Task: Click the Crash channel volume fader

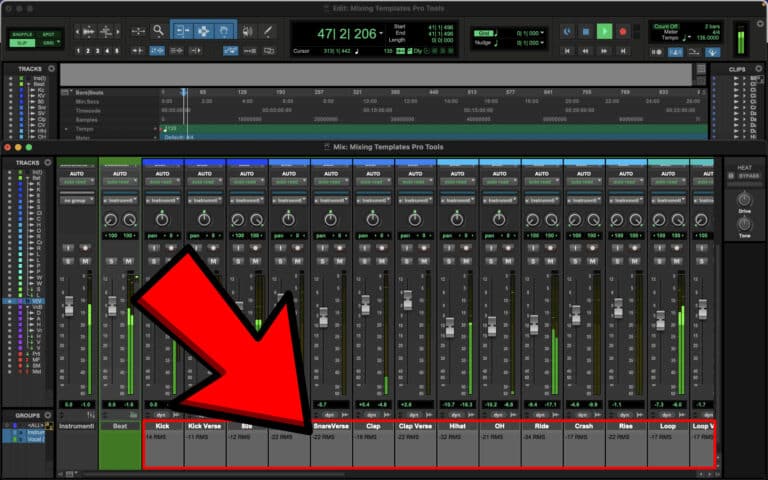Action: click(576, 315)
